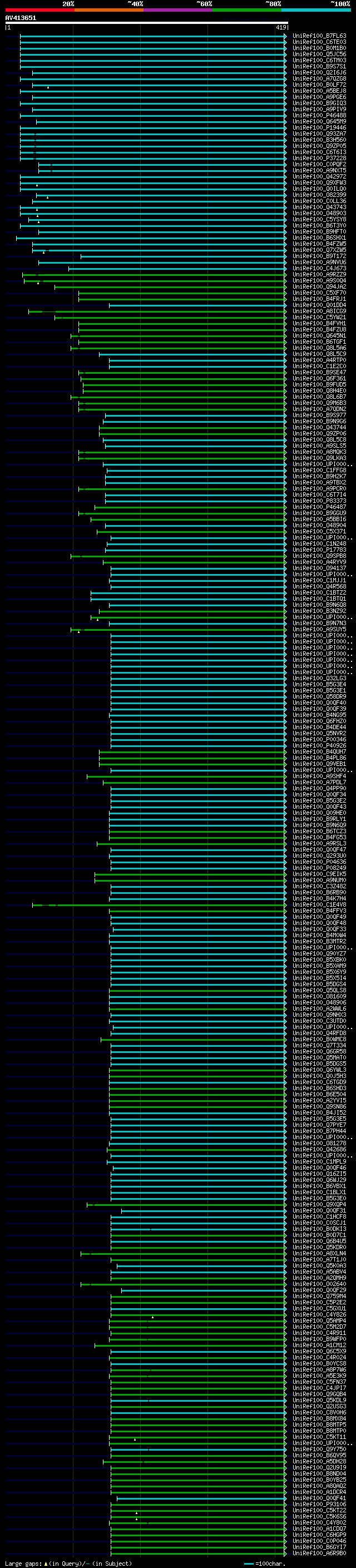The height and width of the screenshot is (1568, 356).
Task: Click the UniRef100_A1DCR4 label
Action: tap(319, 1492)
